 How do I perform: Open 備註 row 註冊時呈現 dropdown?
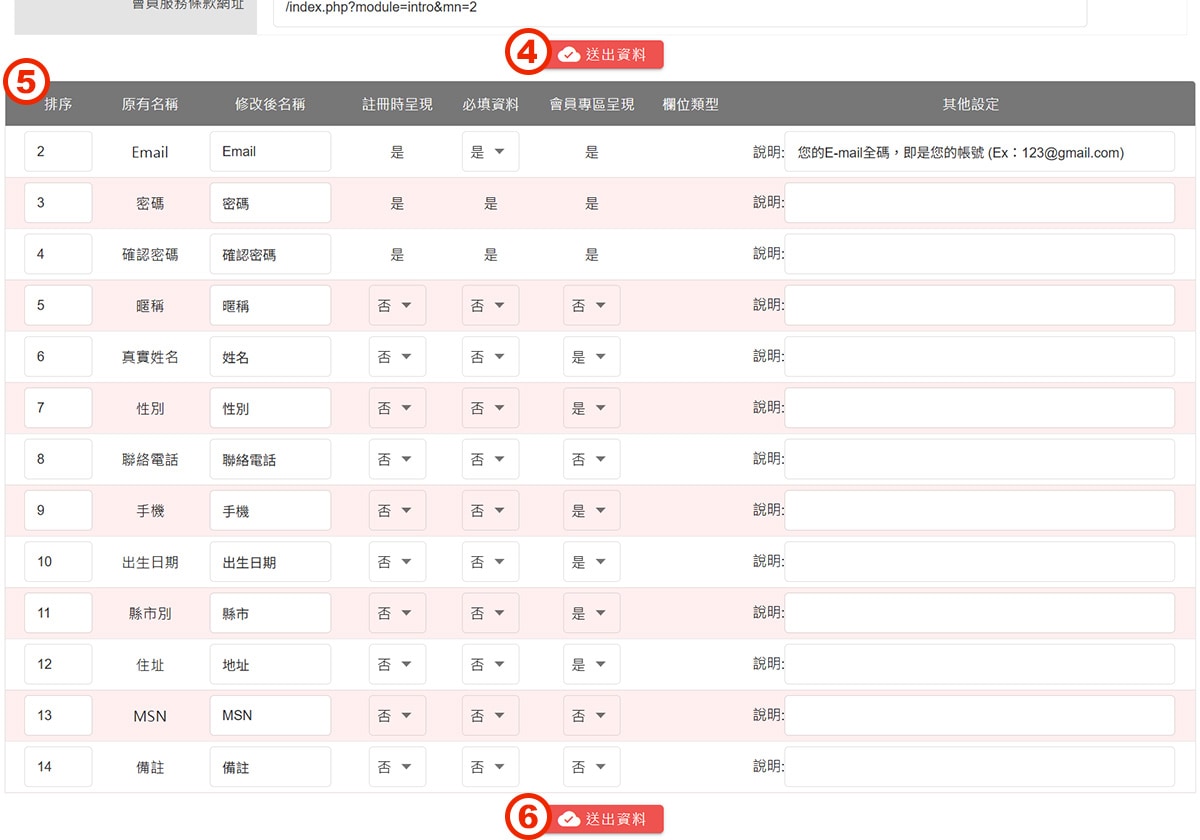[x=397, y=767]
